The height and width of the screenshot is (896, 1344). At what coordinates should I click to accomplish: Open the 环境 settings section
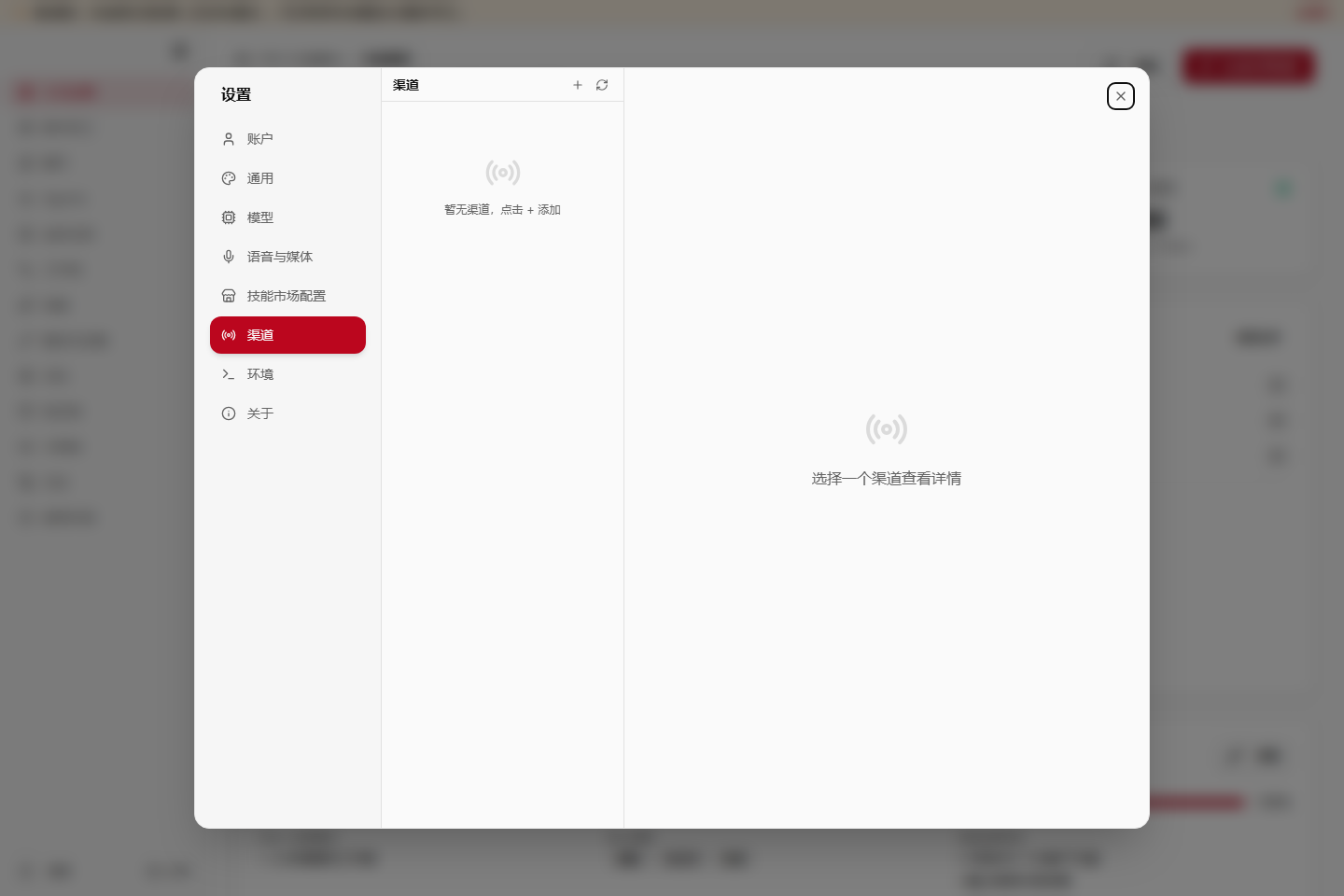pos(287,374)
